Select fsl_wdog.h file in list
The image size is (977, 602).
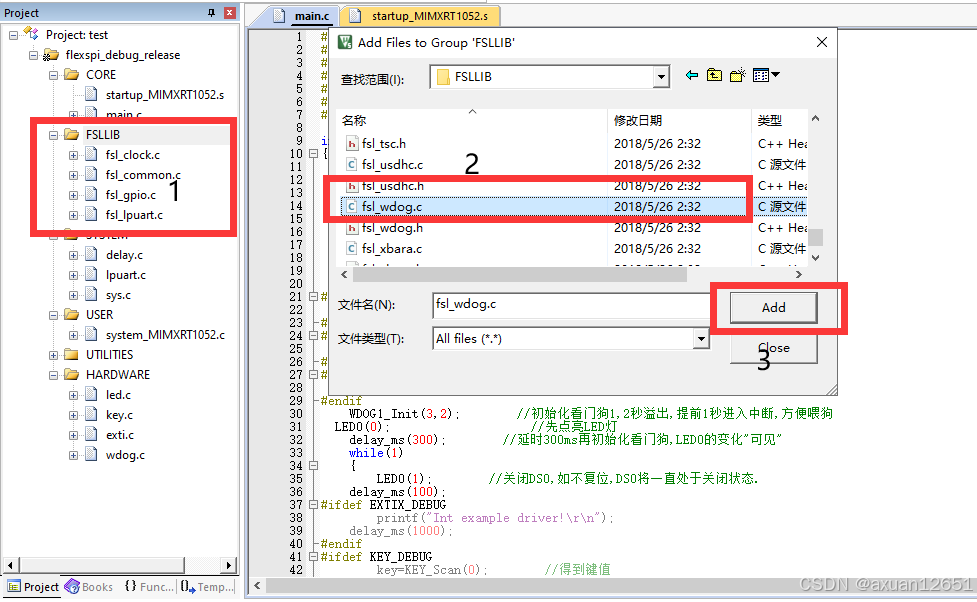pos(393,227)
